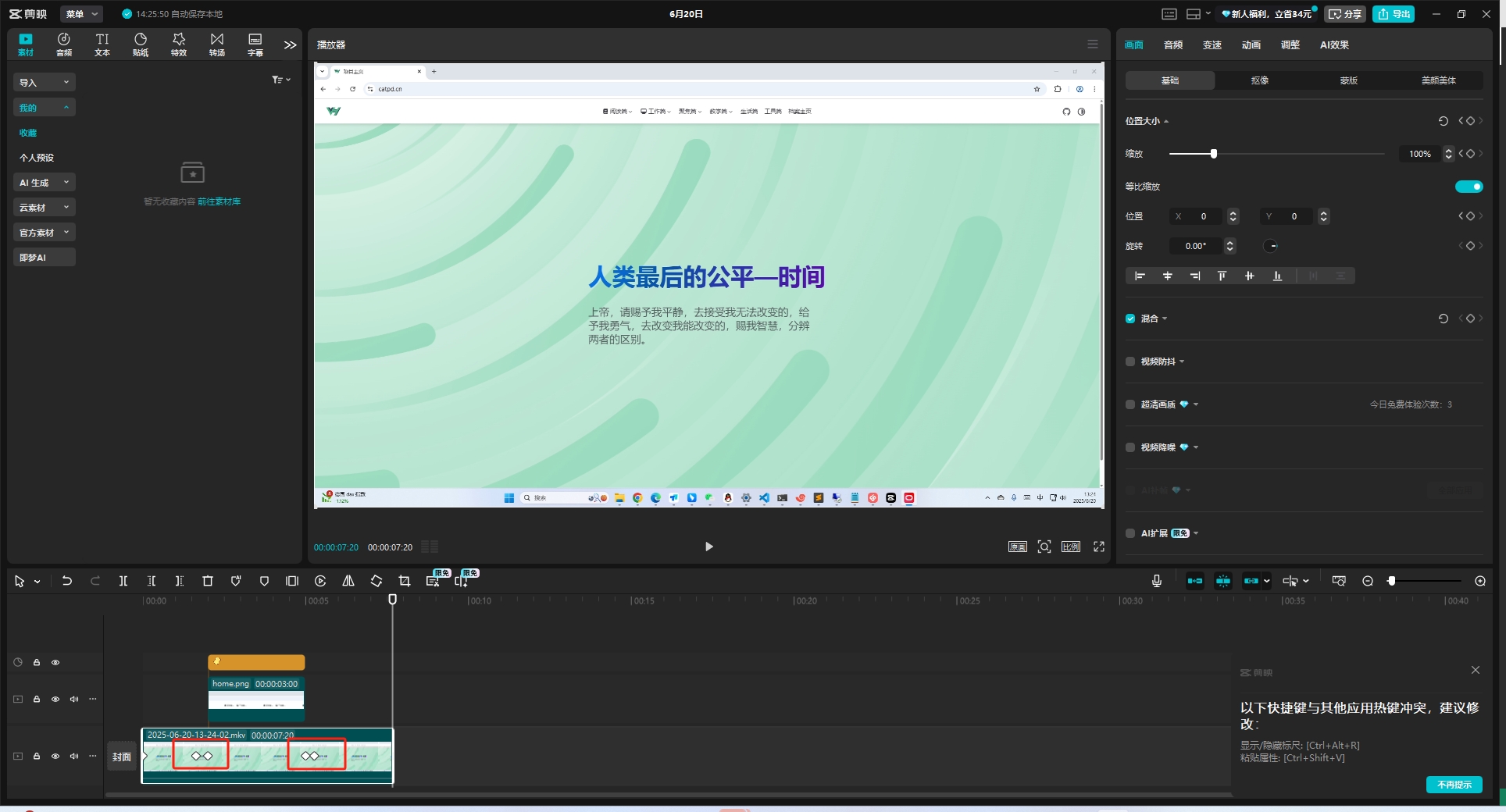Click the 导出 export button
Screen dimensions: 1506x812
[x=1394, y=14]
